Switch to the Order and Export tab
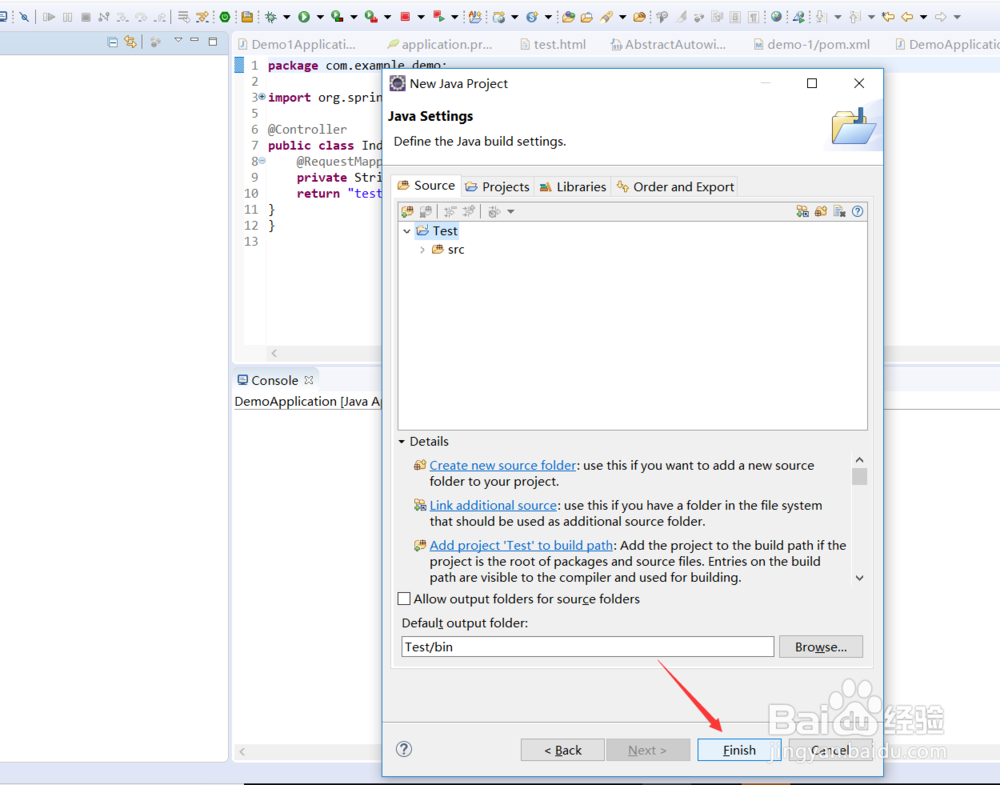The height and width of the screenshot is (785, 1000). click(675, 187)
